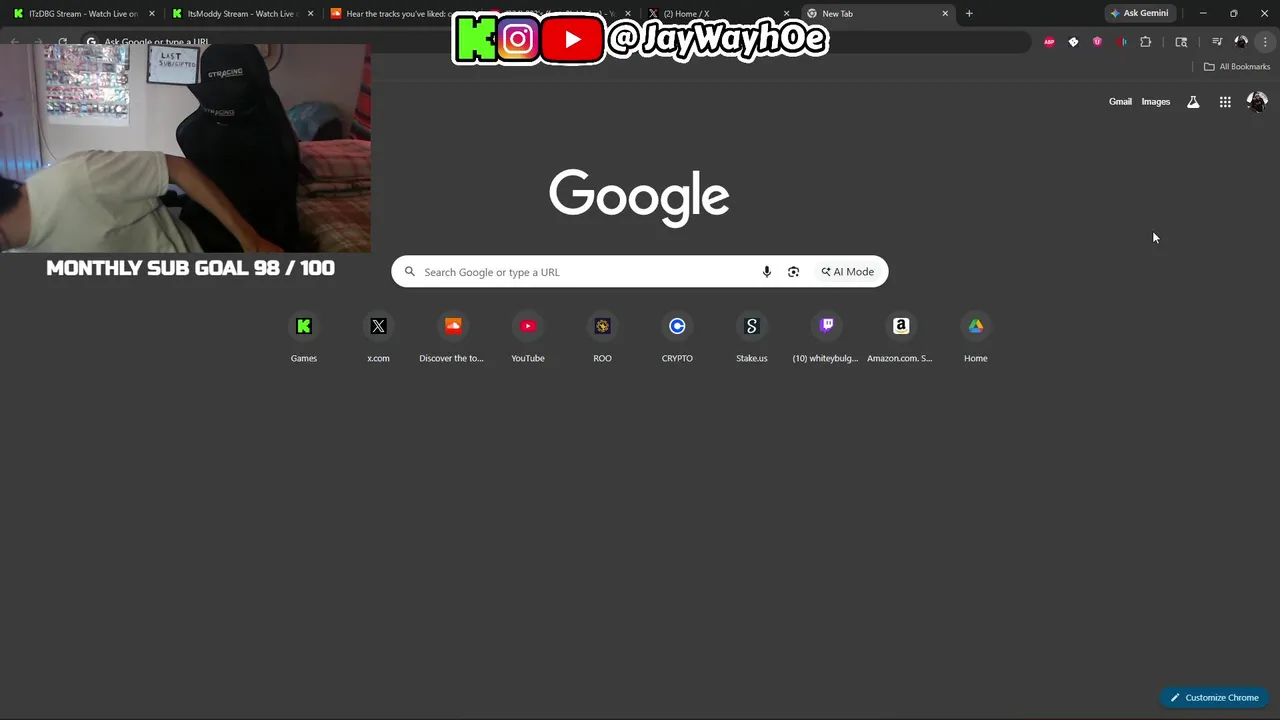Open the pink U shield extension
The image size is (1280, 720).
coord(1097,42)
